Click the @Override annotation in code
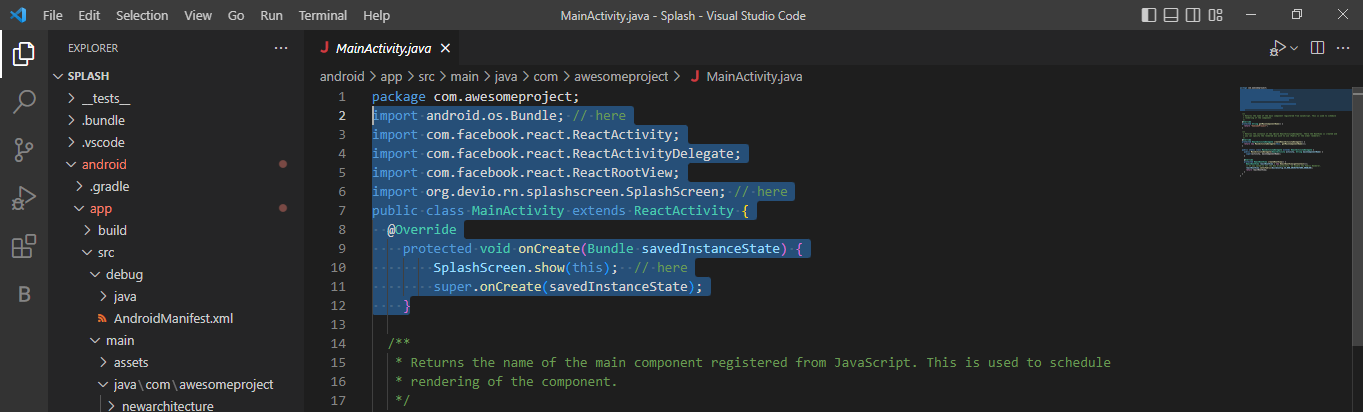The height and width of the screenshot is (412, 1363). tap(422, 229)
